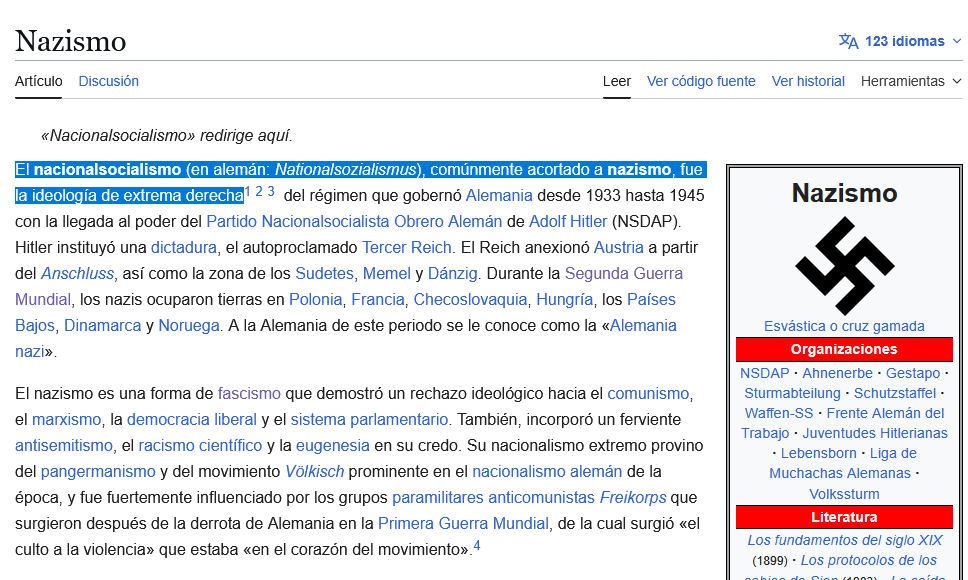The image size is (968, 580).
Task: Click the Nazismo page title
Action: point(70,41)
